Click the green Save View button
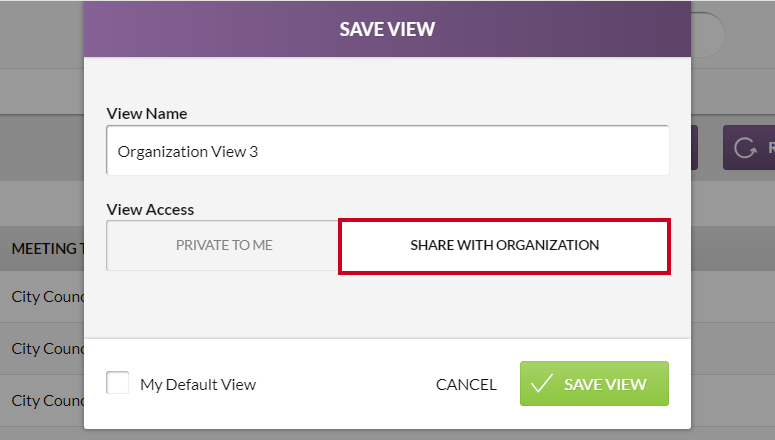 pyautogui.click(x=594, y=384)
